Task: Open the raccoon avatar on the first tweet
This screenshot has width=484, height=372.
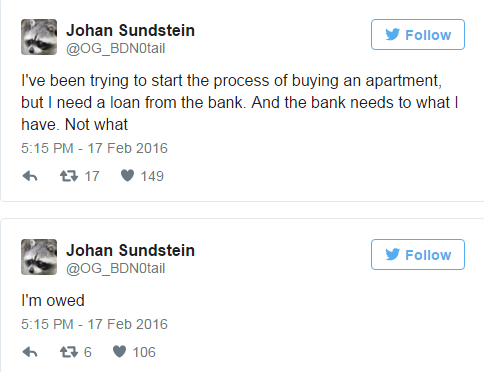Action: [39, 37]
